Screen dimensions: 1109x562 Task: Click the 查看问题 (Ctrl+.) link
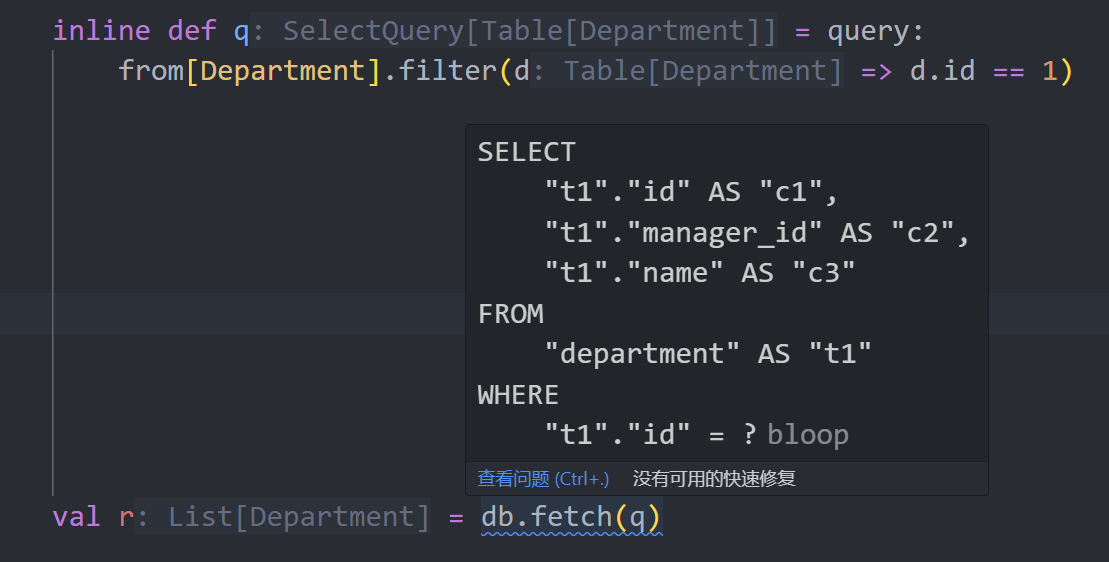click(x=543, y=479)
